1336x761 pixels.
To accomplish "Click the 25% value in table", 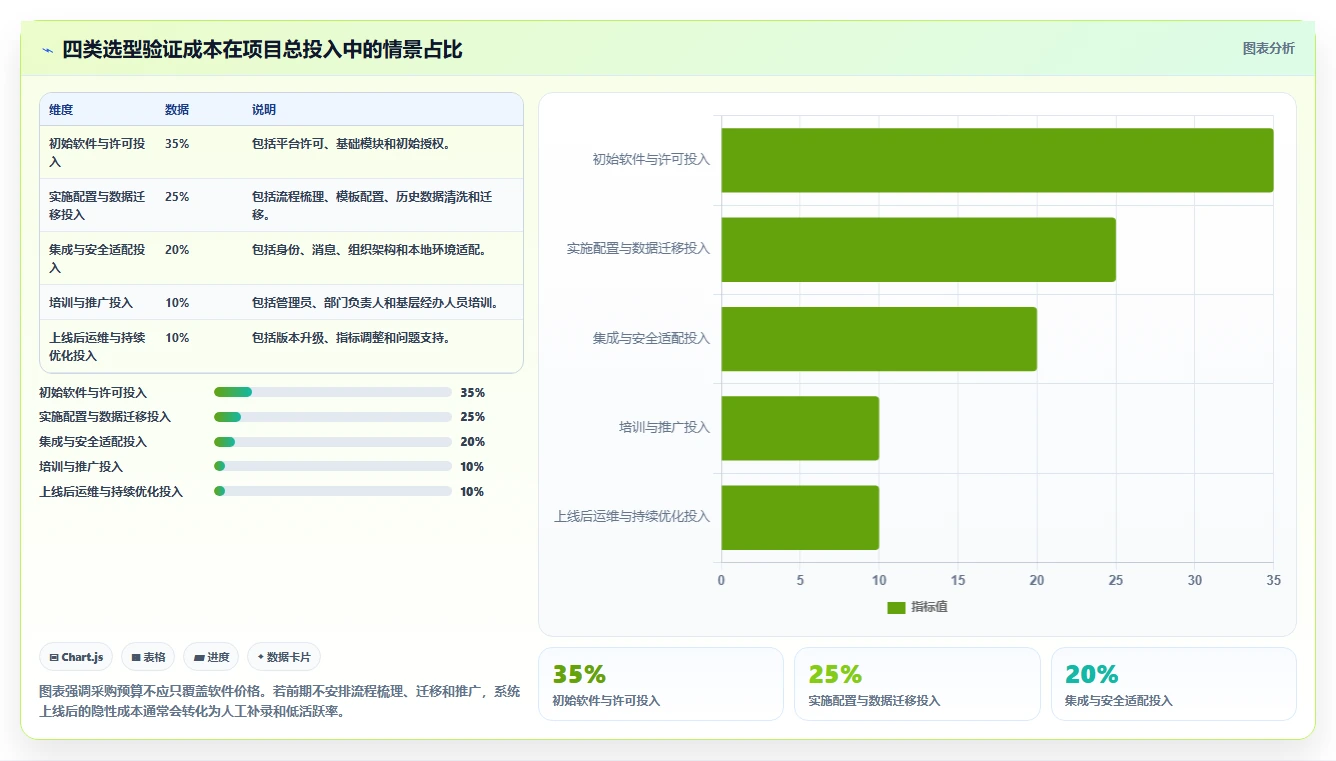I will point(177,196).
